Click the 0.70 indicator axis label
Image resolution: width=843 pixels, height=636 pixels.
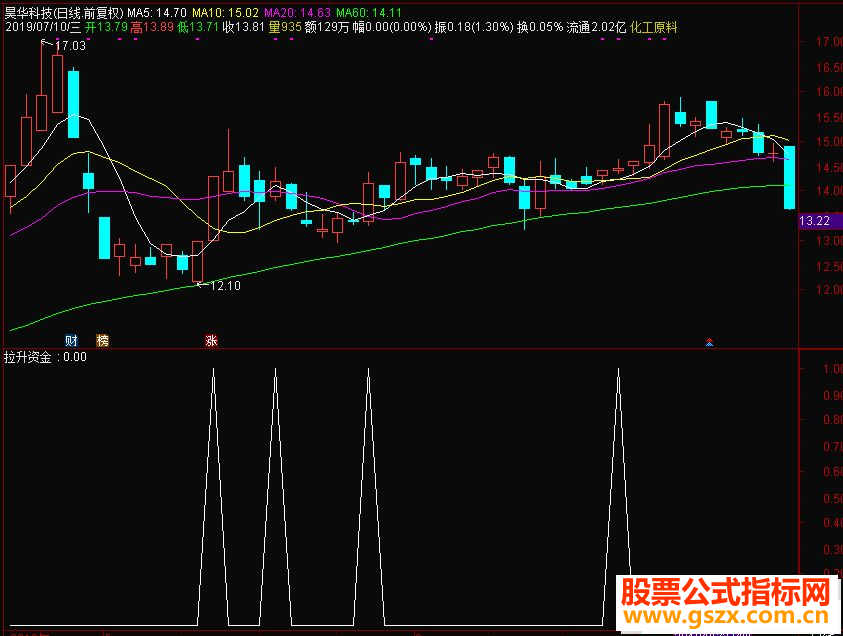pos(832,446)
